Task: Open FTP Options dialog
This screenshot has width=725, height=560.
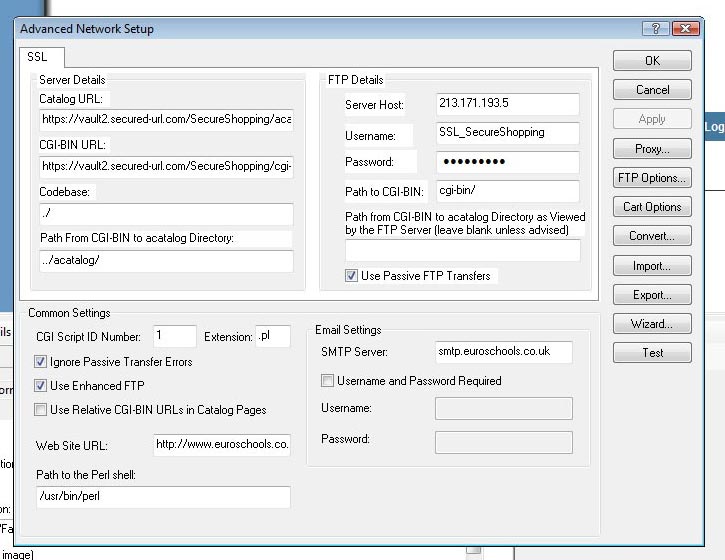Action: click(652, 178)
